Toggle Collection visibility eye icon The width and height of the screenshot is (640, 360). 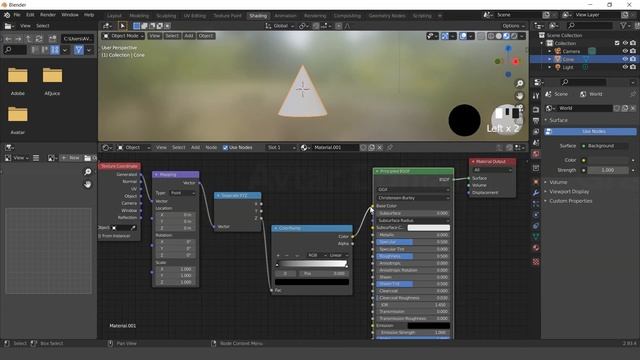(625, 43)
